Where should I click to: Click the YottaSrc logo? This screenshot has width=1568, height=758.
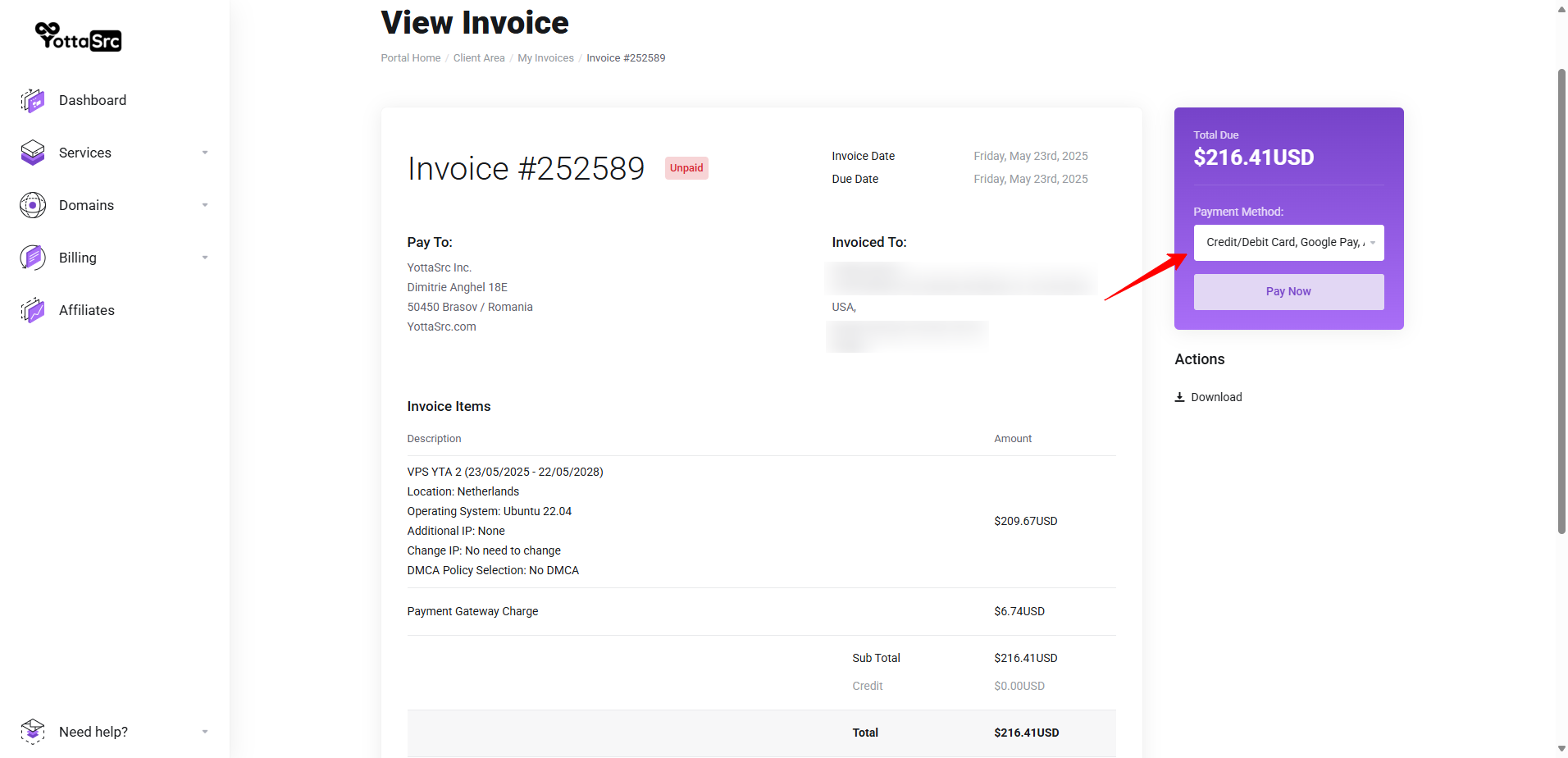pyautogui.click(x=79, y=37)
